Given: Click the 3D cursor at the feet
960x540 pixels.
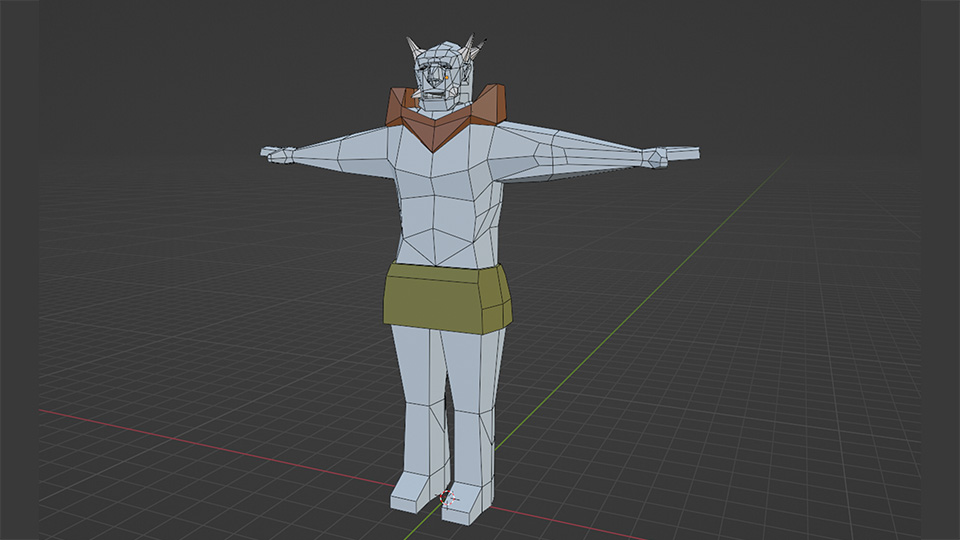Looking at the screenshot, I should coord(448,498).
